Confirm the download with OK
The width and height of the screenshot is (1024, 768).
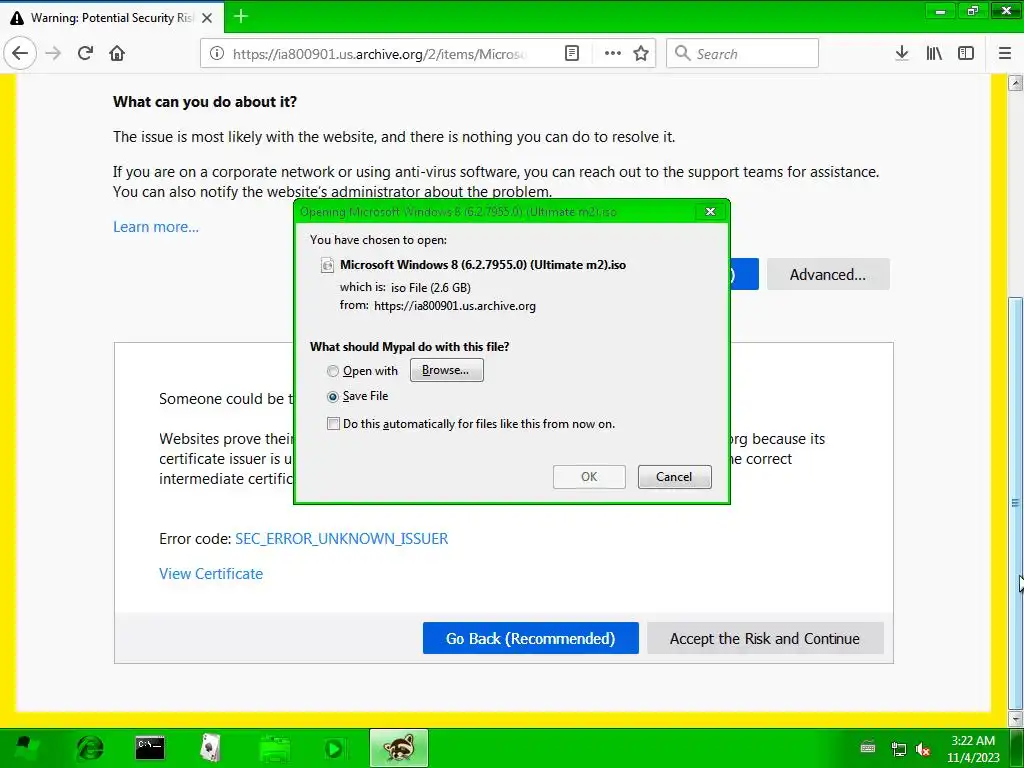(589, 477)
